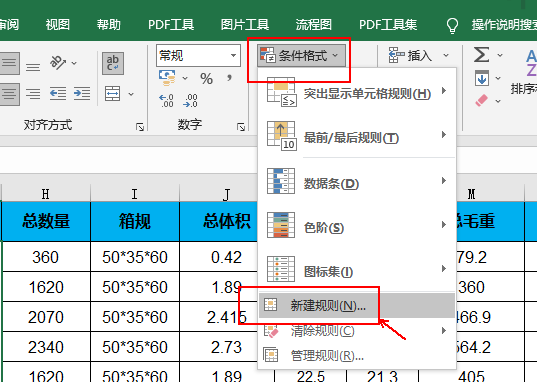The width and height of the screenshot is (537, 382).
Task: Click the 总数量 header cell
Action: (46, 221)
